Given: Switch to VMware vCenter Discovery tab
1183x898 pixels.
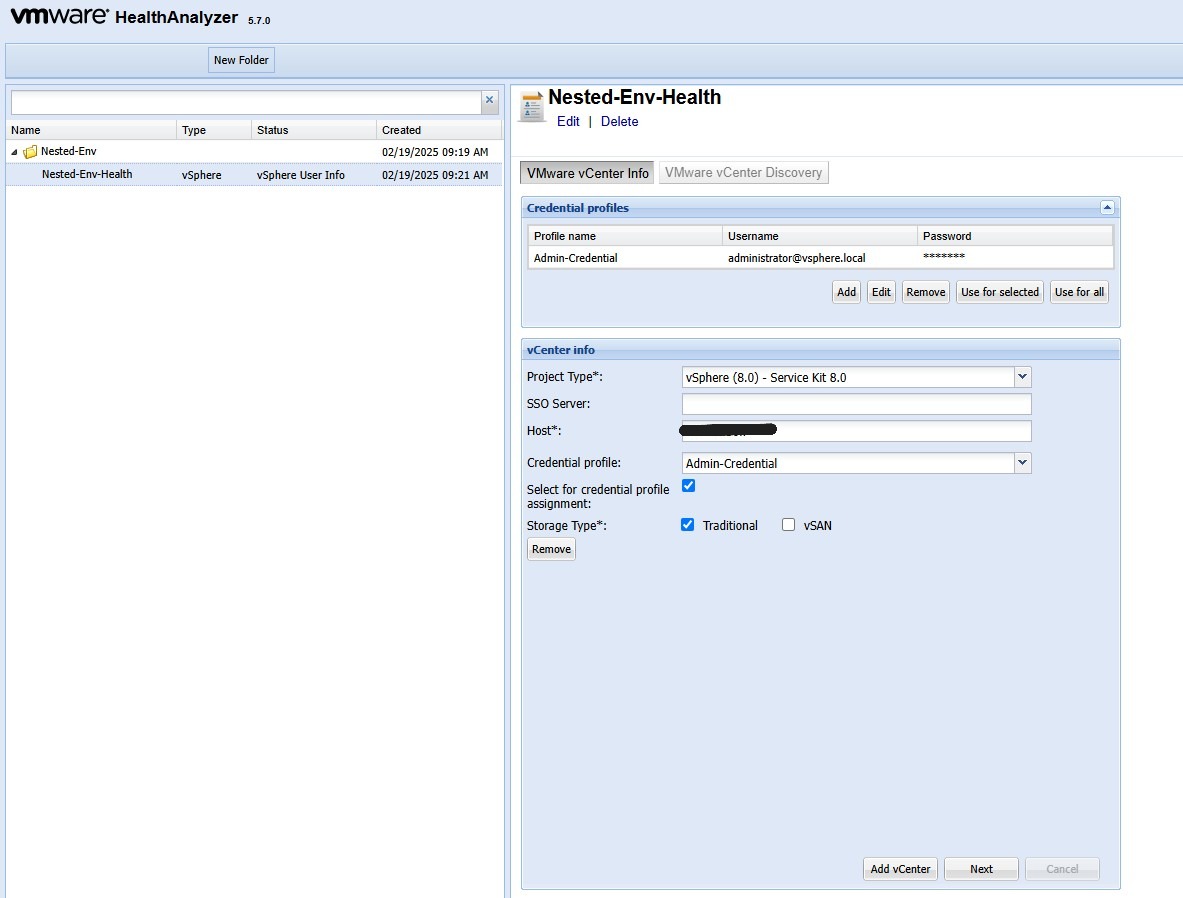Looking at the screenshot, I should pyautogui.click(x=744, y=172).
